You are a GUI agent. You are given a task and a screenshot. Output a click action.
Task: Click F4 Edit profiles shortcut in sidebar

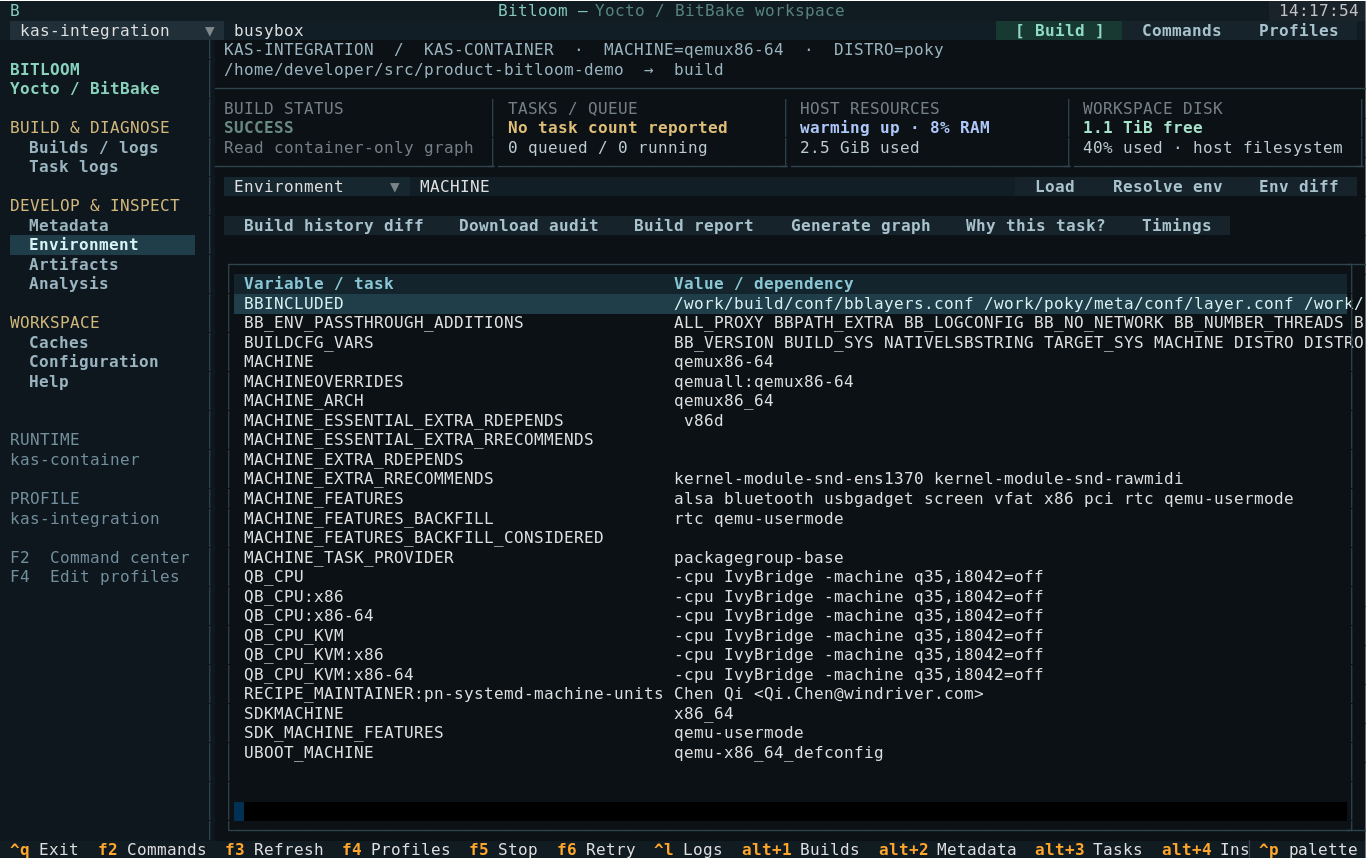pyautogui.click(x=94, y=577)
